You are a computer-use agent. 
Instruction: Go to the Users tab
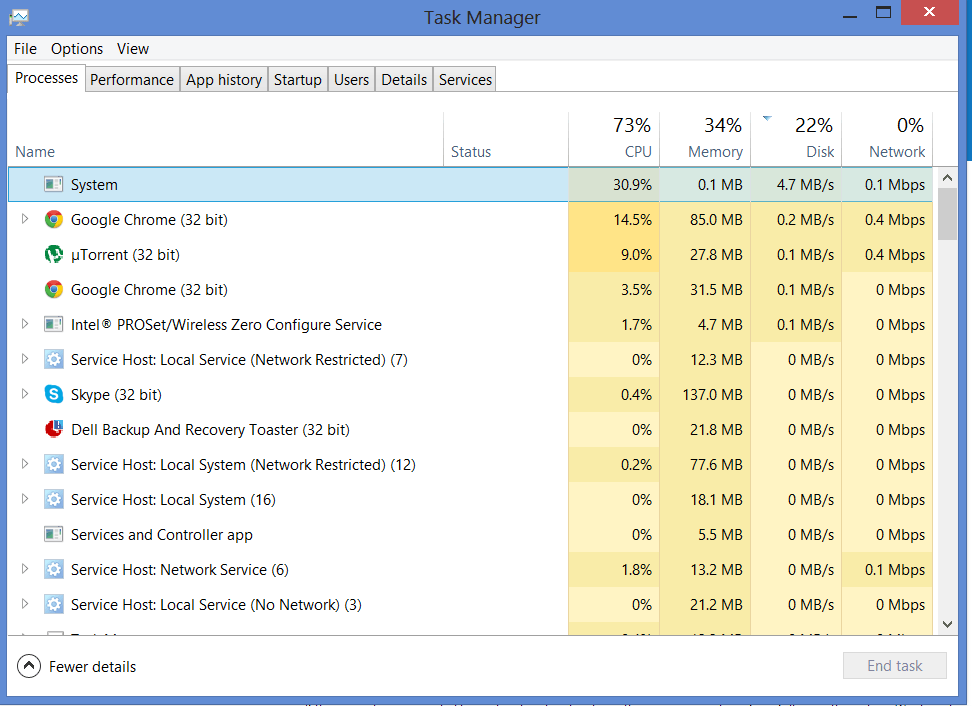pos(351,79)
